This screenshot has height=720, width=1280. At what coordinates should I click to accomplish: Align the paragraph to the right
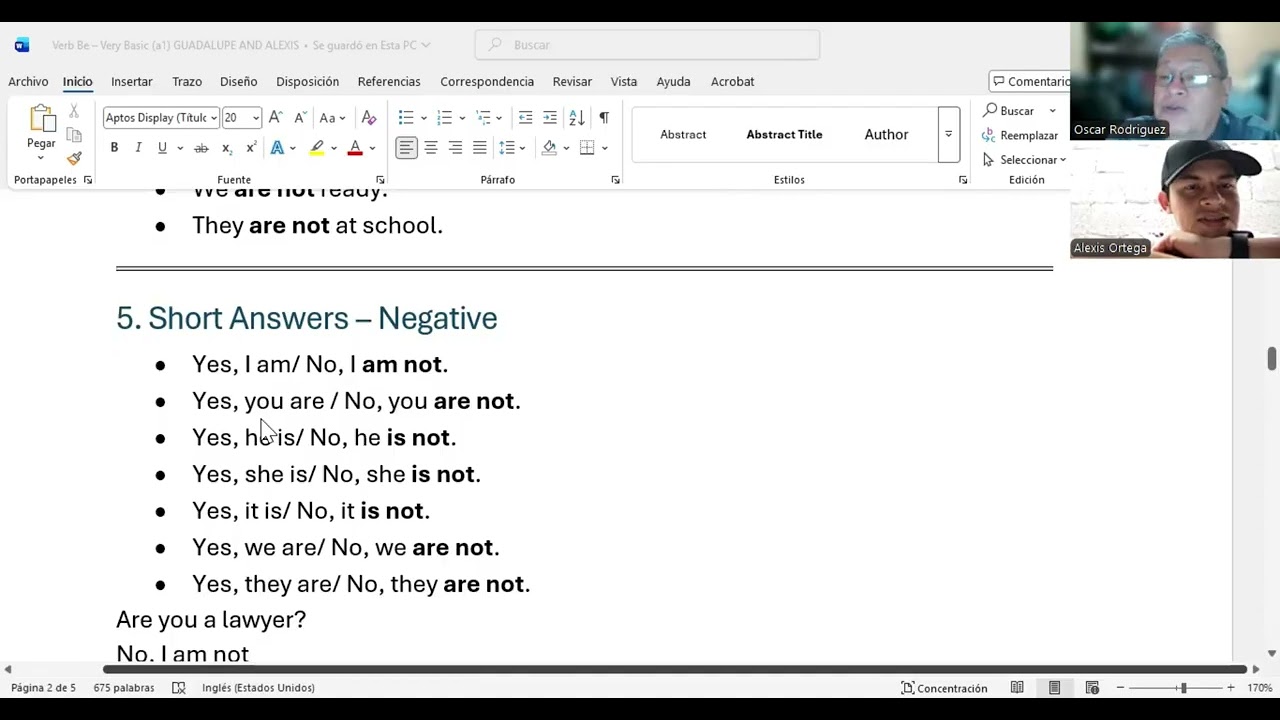tap(455, 148)
